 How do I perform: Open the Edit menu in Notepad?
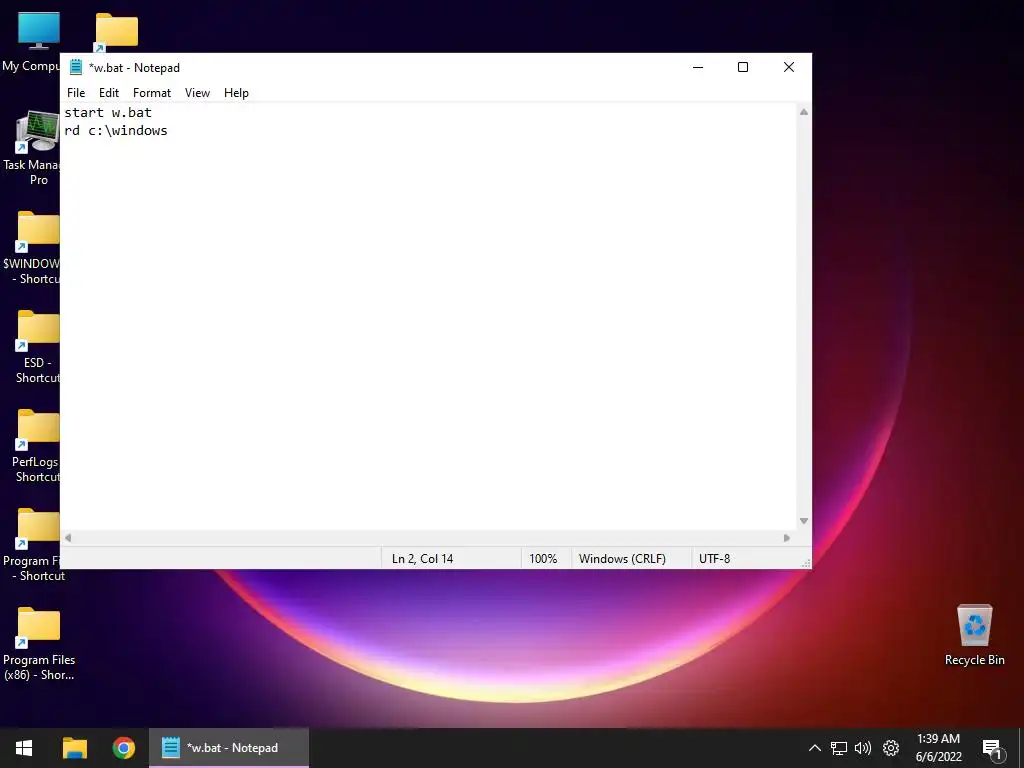pos(108,93)
